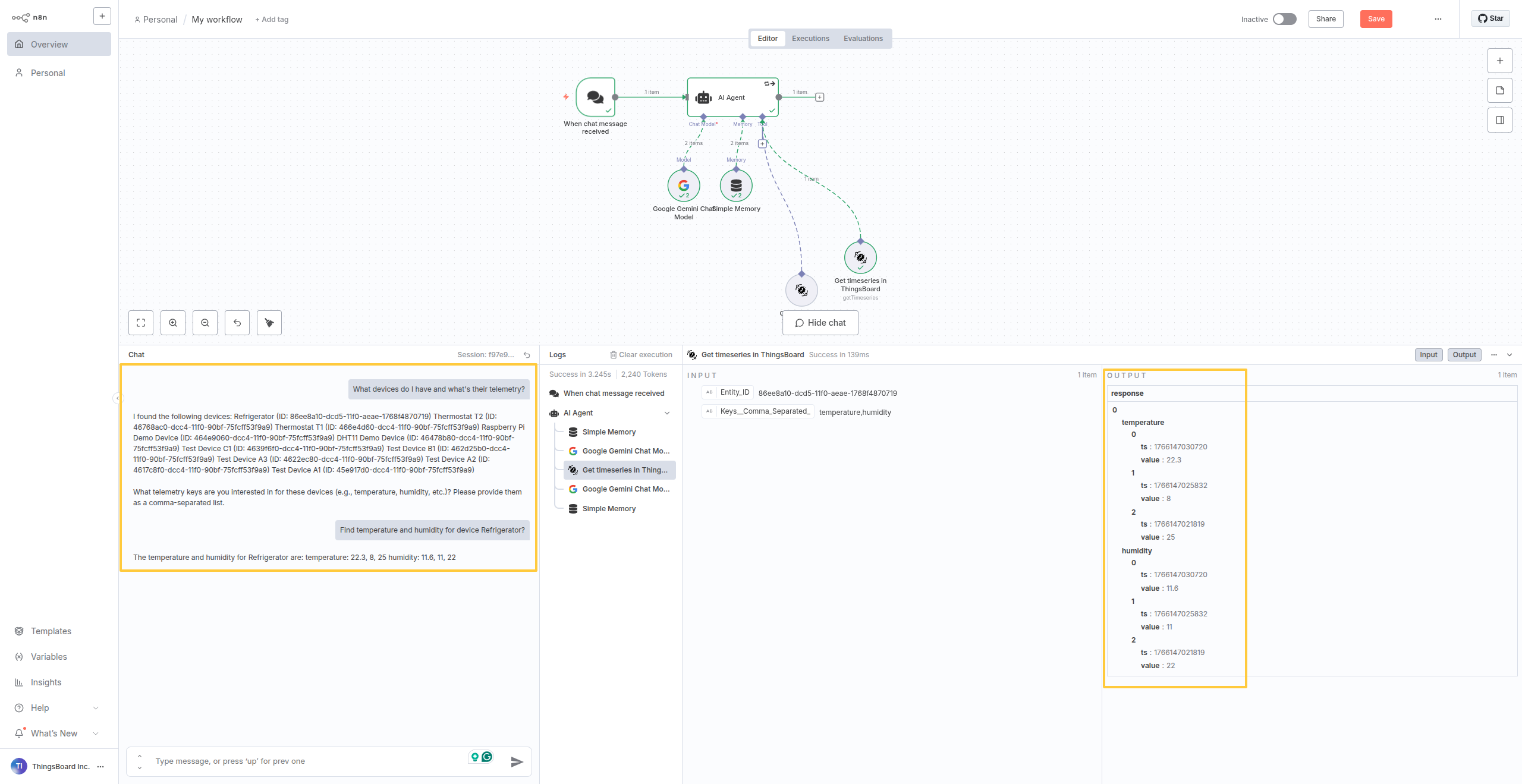Toggle the workflow Inactive switch
This screenshot has width=1522, height=784.
[1284, 19]
